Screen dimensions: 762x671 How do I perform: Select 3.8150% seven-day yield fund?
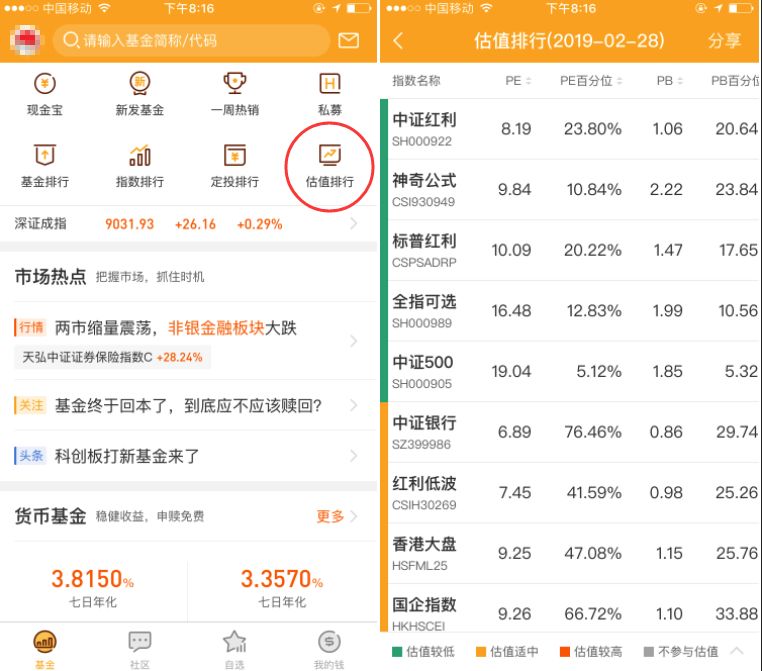[93, 586]
